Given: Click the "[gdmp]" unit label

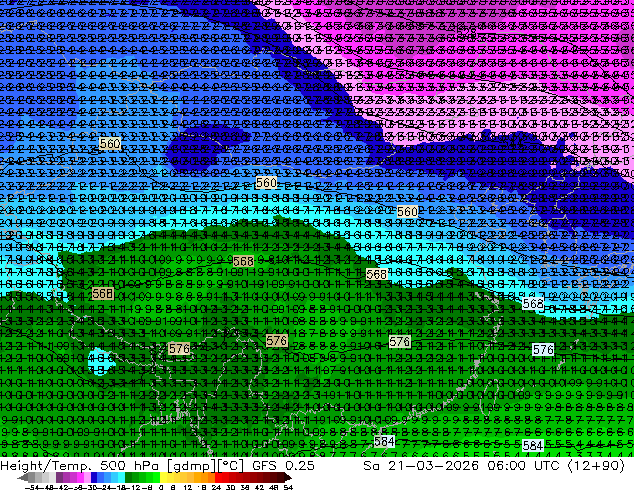Looking at the screenshot, I should [190, 466].
